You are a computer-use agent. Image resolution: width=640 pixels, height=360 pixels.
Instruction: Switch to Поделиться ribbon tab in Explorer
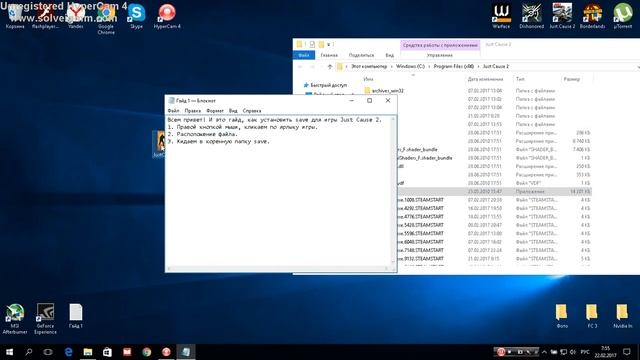click(361, 55)
